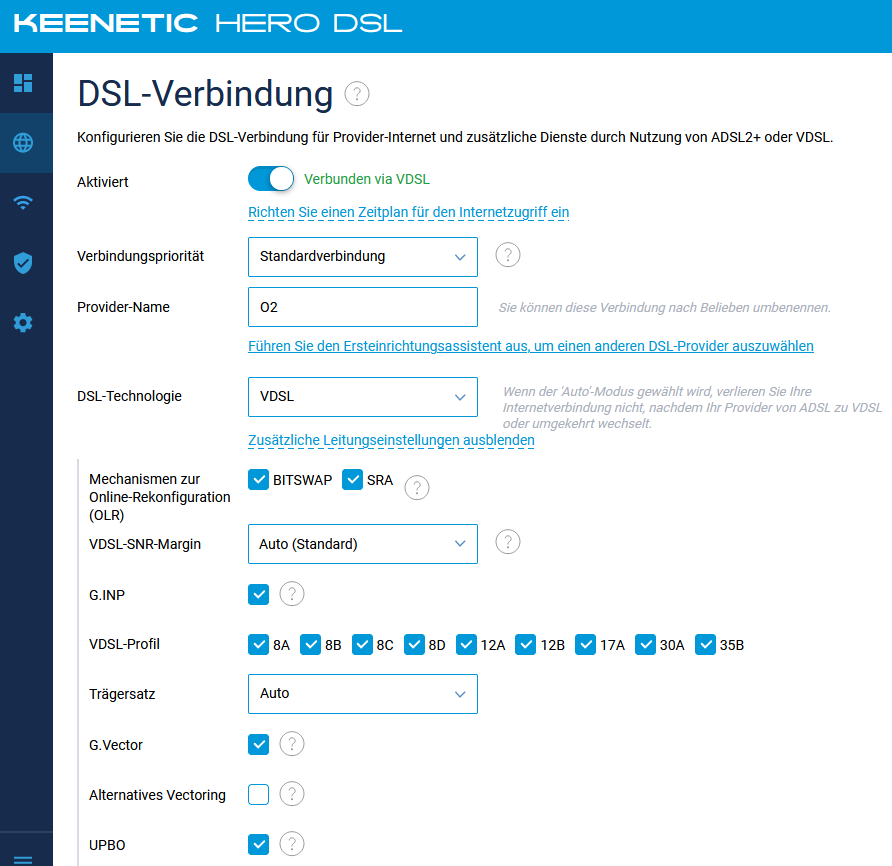Open the Internet globe icon in sidebar

(x=23, y=143)
